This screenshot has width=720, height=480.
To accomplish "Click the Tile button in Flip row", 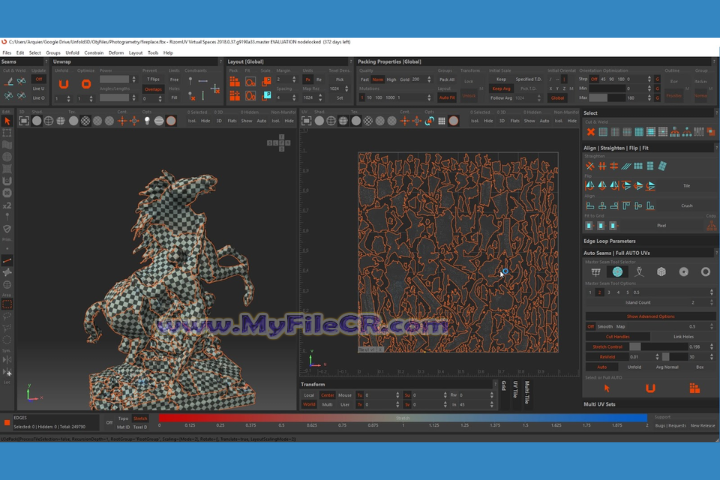I will 687,186.
